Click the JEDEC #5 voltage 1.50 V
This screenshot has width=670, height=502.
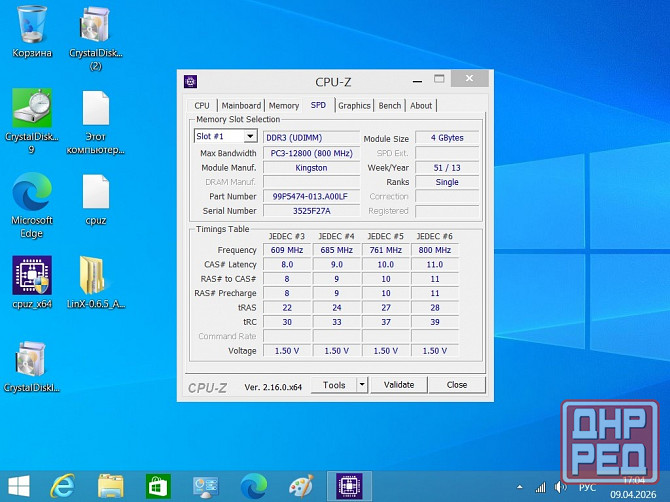386,351
